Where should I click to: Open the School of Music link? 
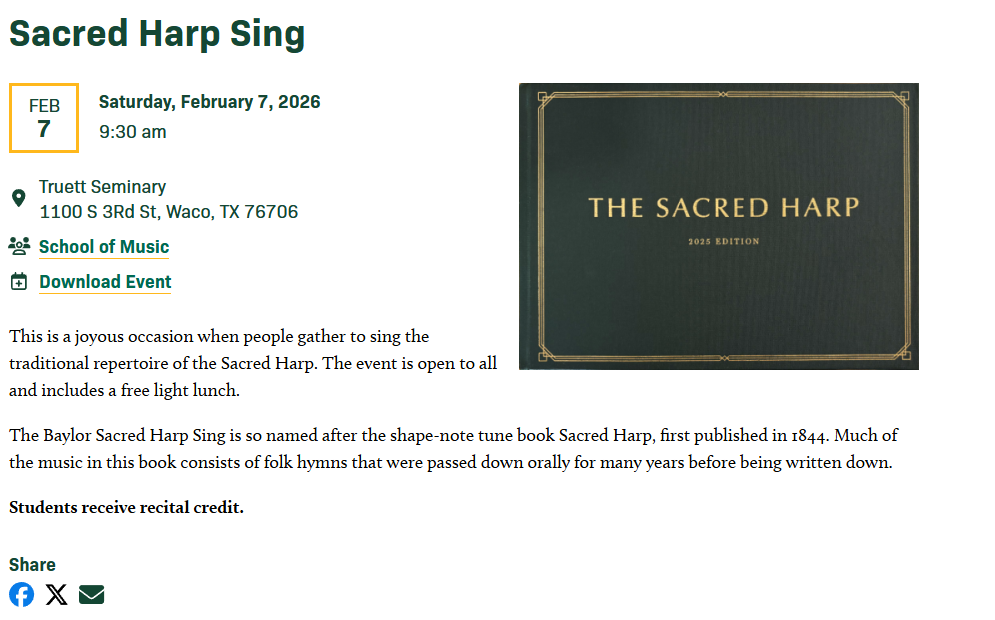click(x=104, y=247)
